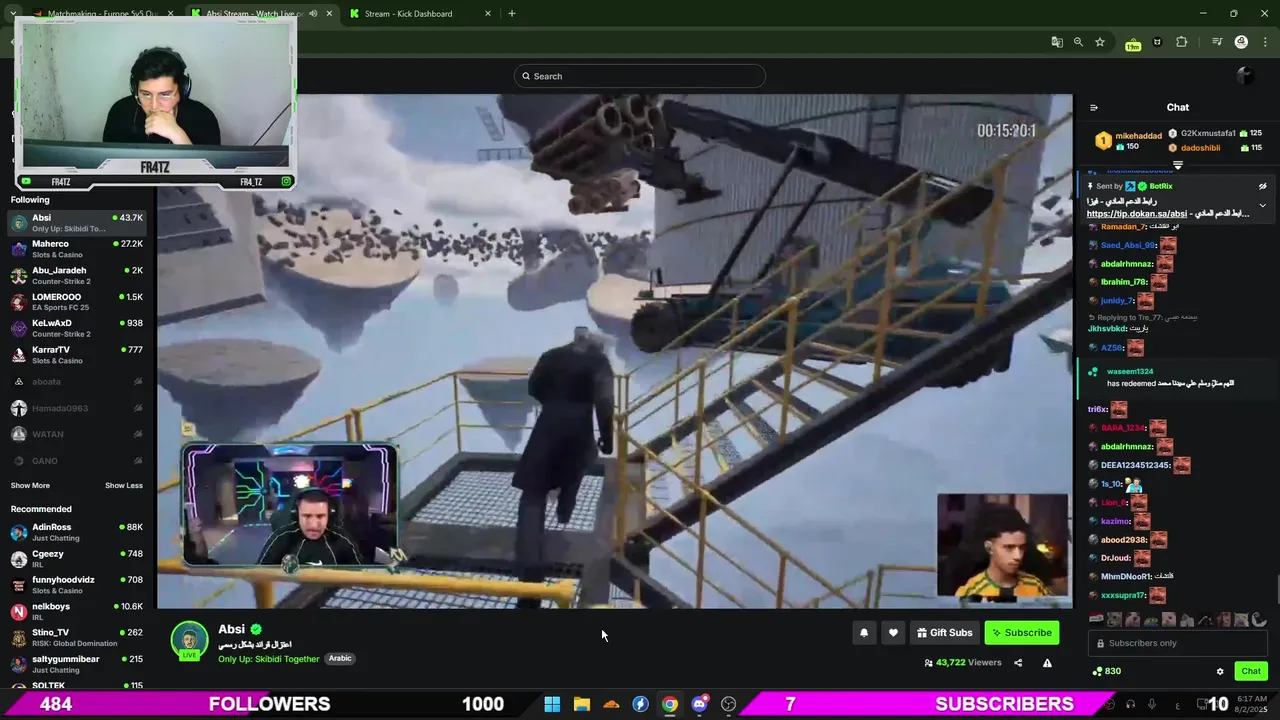Open Google Translate icon in address bar
Screen dimensions: 1280x720
coord(1057,42)
